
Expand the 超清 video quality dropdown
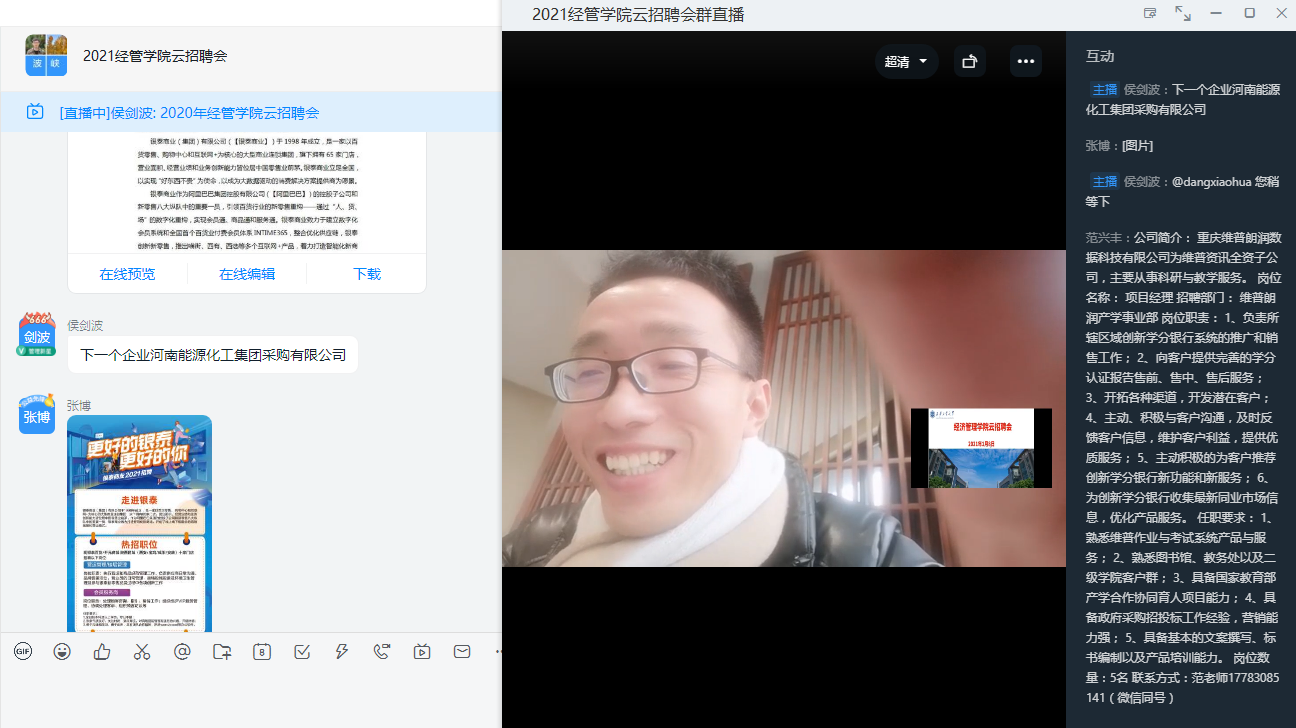[906, 61]
